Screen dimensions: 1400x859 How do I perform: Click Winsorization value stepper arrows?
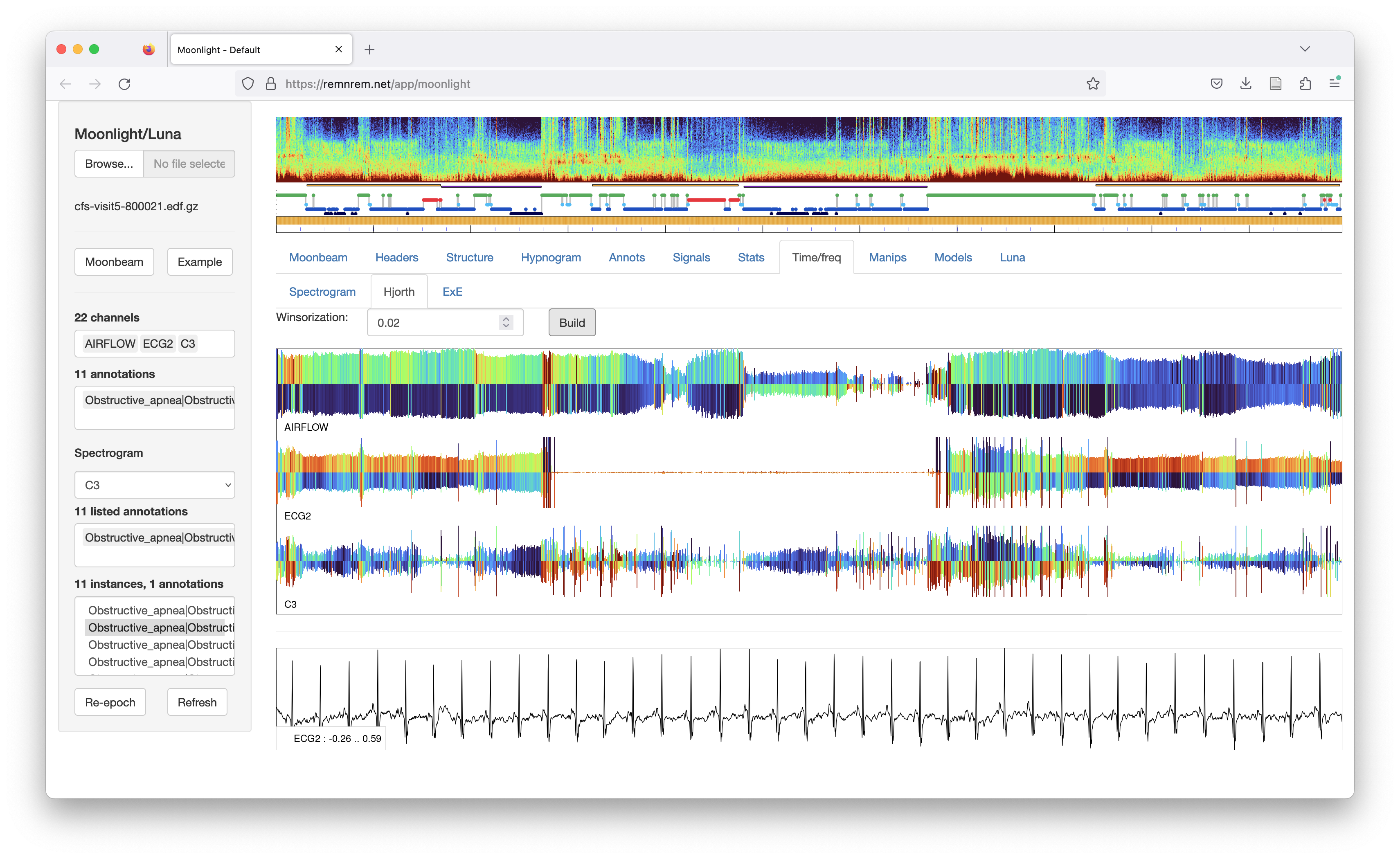506,322
